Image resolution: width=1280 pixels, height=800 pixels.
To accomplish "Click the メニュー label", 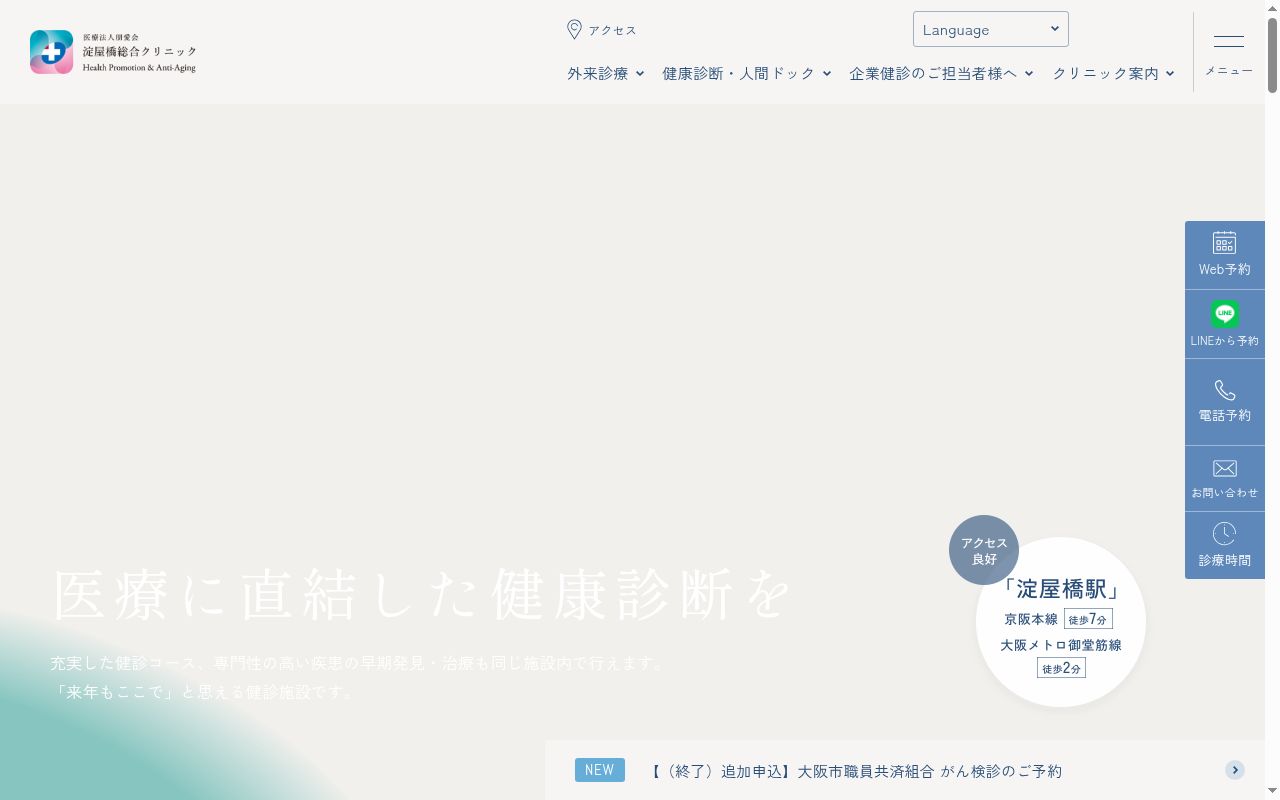I will click(x=1229, y=70).
